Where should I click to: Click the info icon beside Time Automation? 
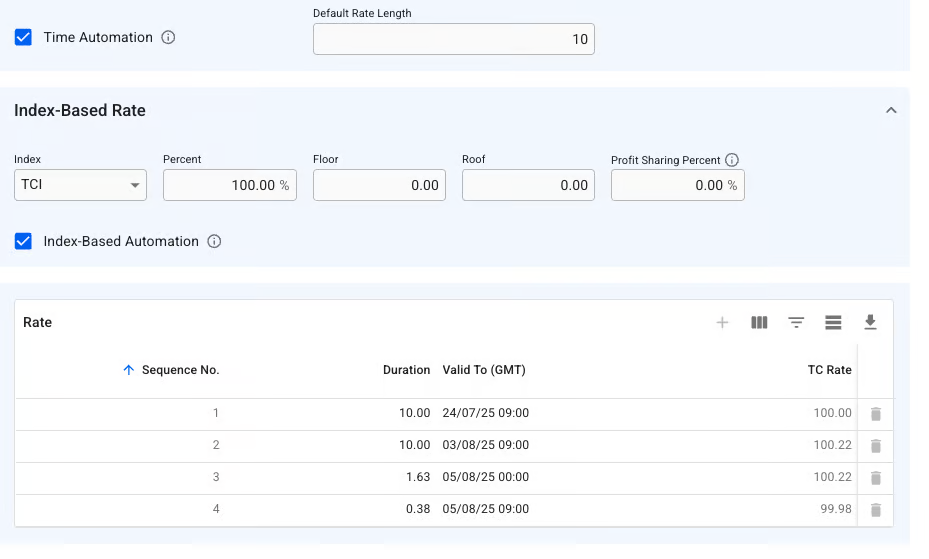point(168,38)
